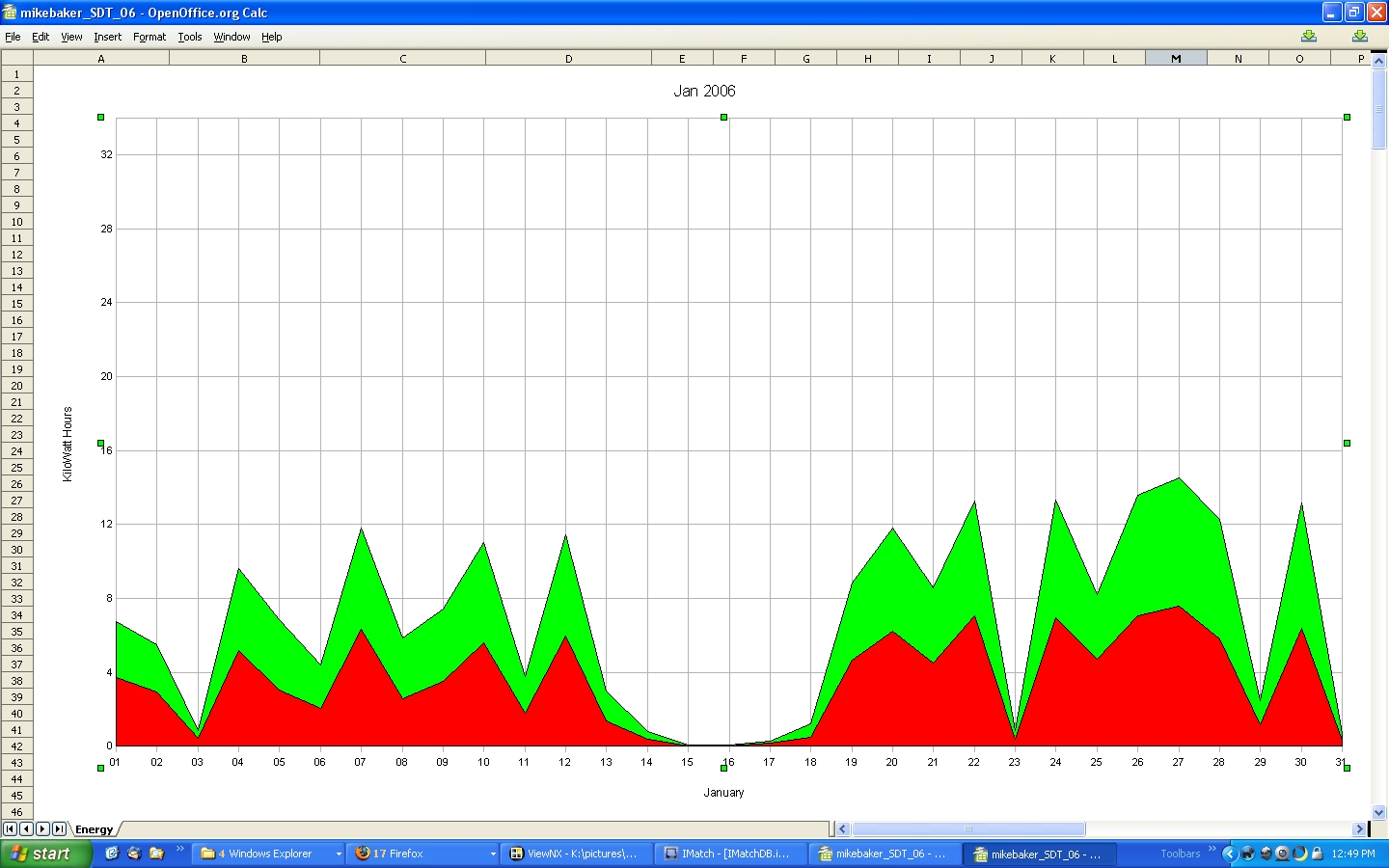Click the next-sheet navigation arrow

[x=42, y=828]
